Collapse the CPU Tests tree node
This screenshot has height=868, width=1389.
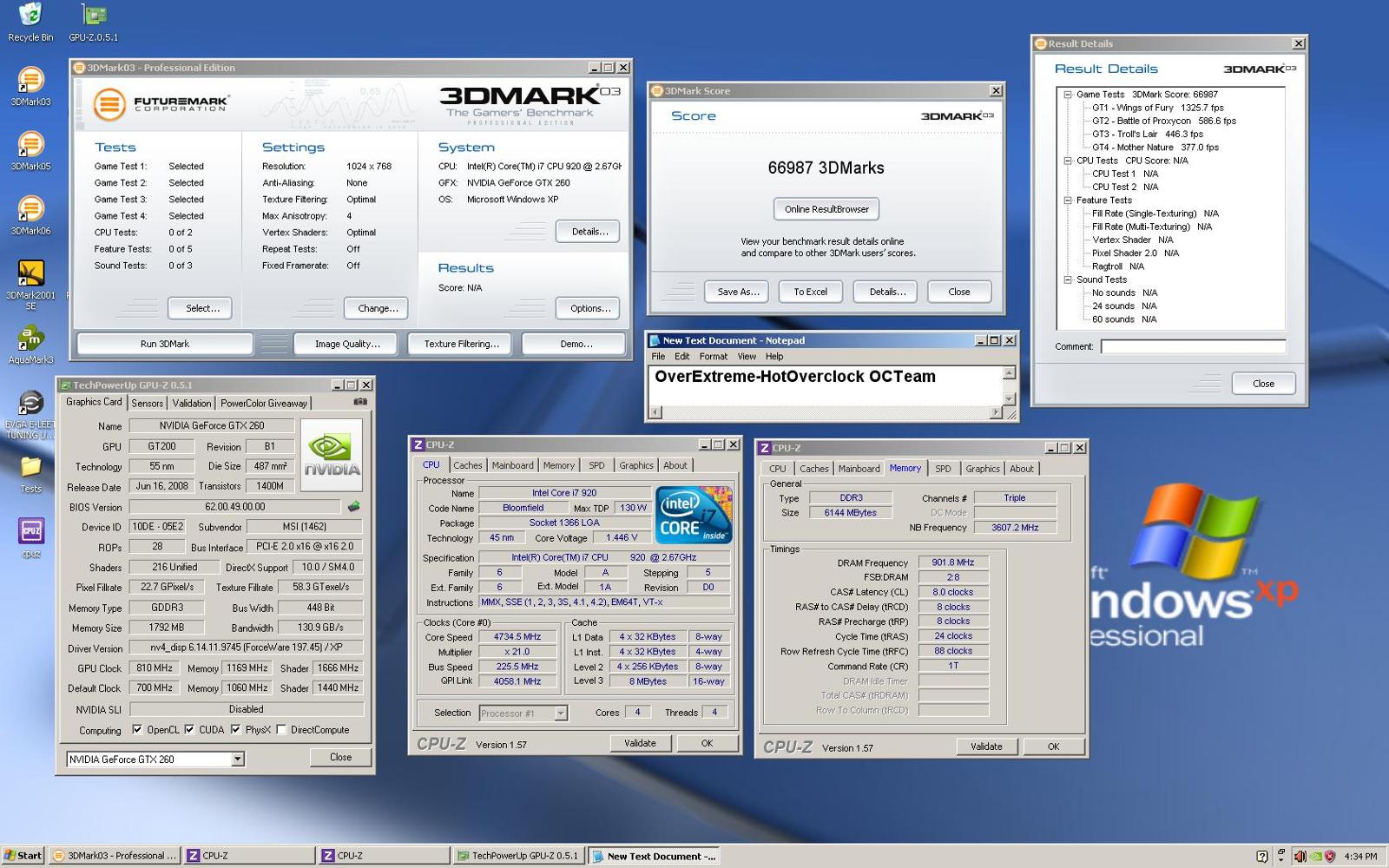coord(1068,161)
